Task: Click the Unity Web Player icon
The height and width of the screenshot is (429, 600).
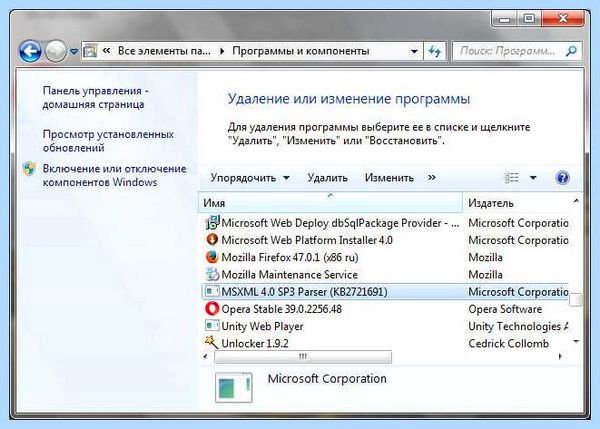Action: click(x=212, y=326)
